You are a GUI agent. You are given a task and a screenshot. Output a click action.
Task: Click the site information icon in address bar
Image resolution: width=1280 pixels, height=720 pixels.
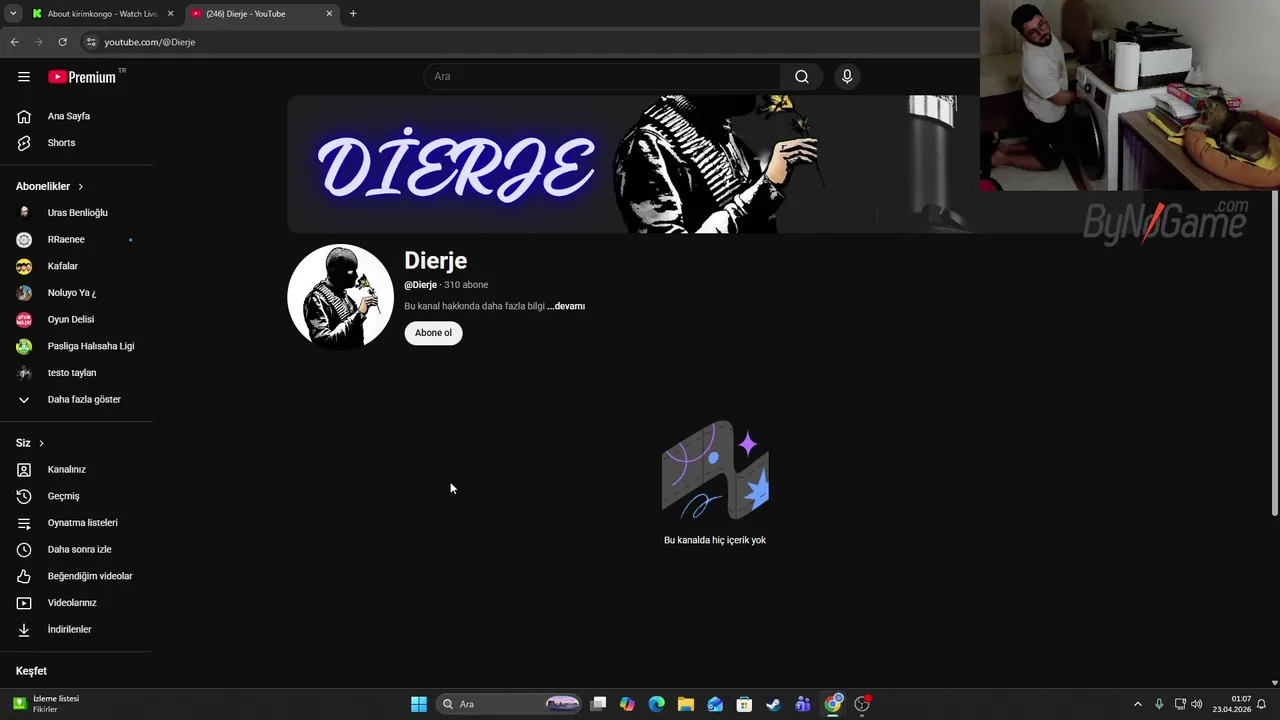point(91,42)
